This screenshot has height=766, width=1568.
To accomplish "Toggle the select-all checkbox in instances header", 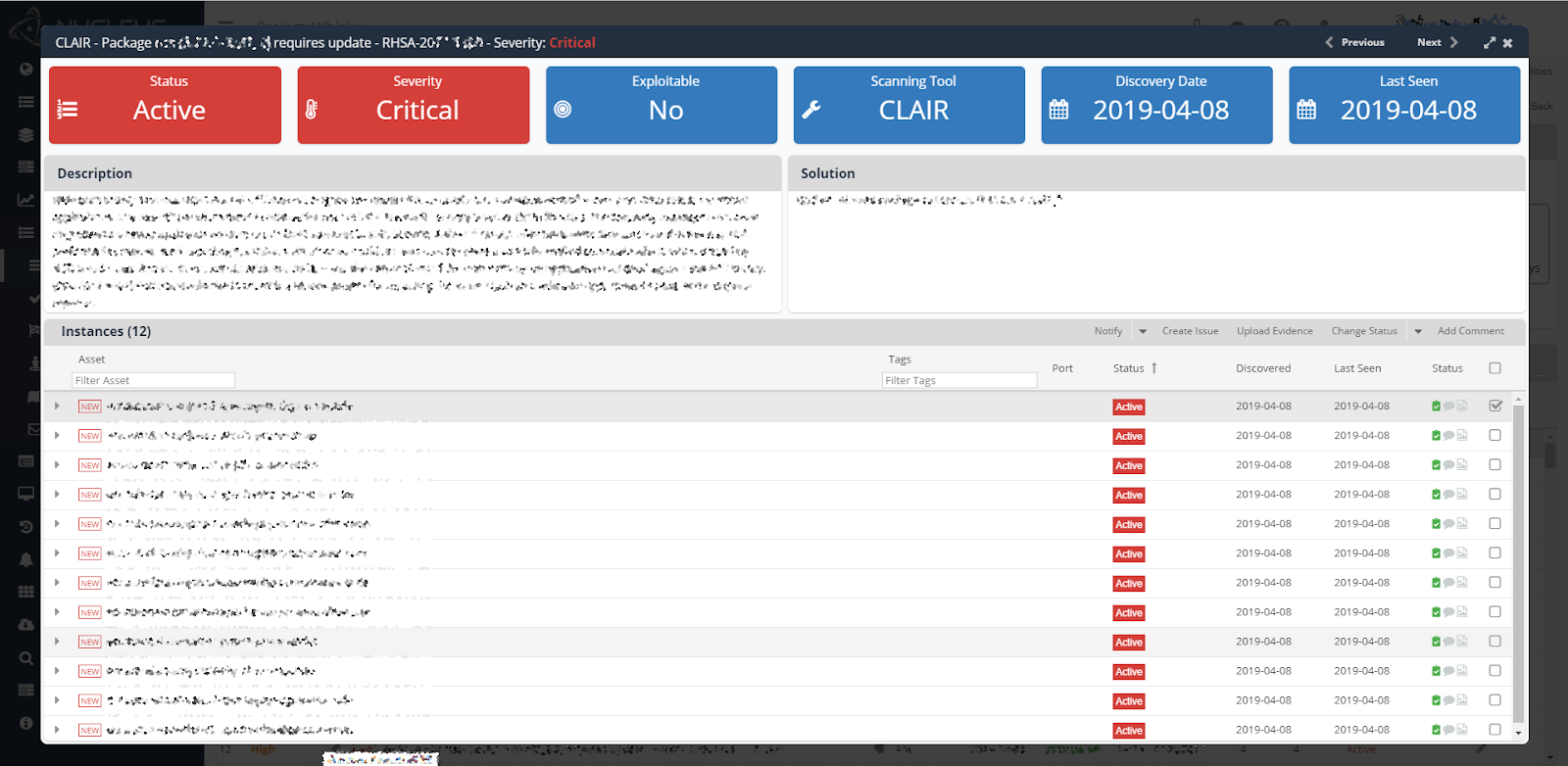I will (1494, 368).
